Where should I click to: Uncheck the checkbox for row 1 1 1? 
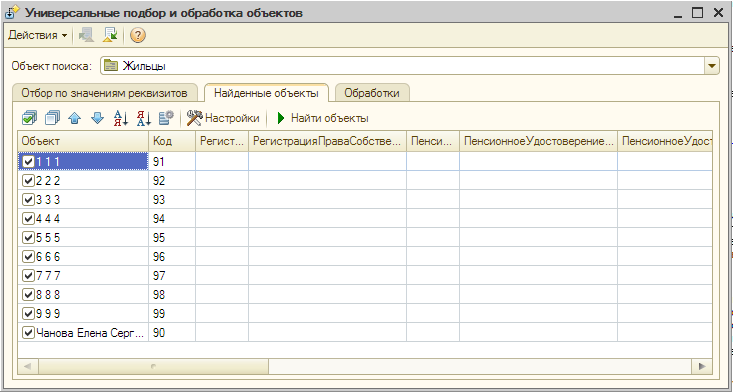(x=29, y=162)
